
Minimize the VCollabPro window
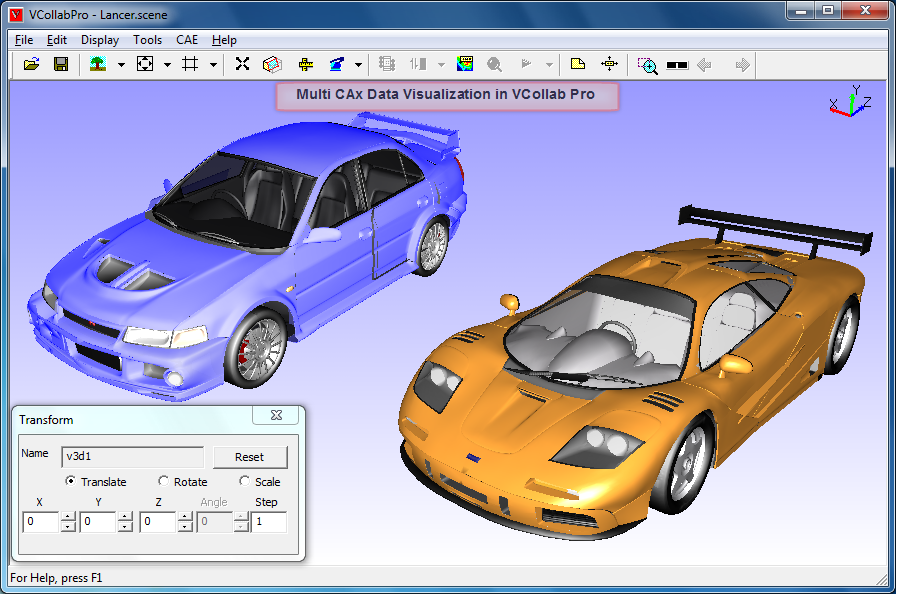click(802, 11)
